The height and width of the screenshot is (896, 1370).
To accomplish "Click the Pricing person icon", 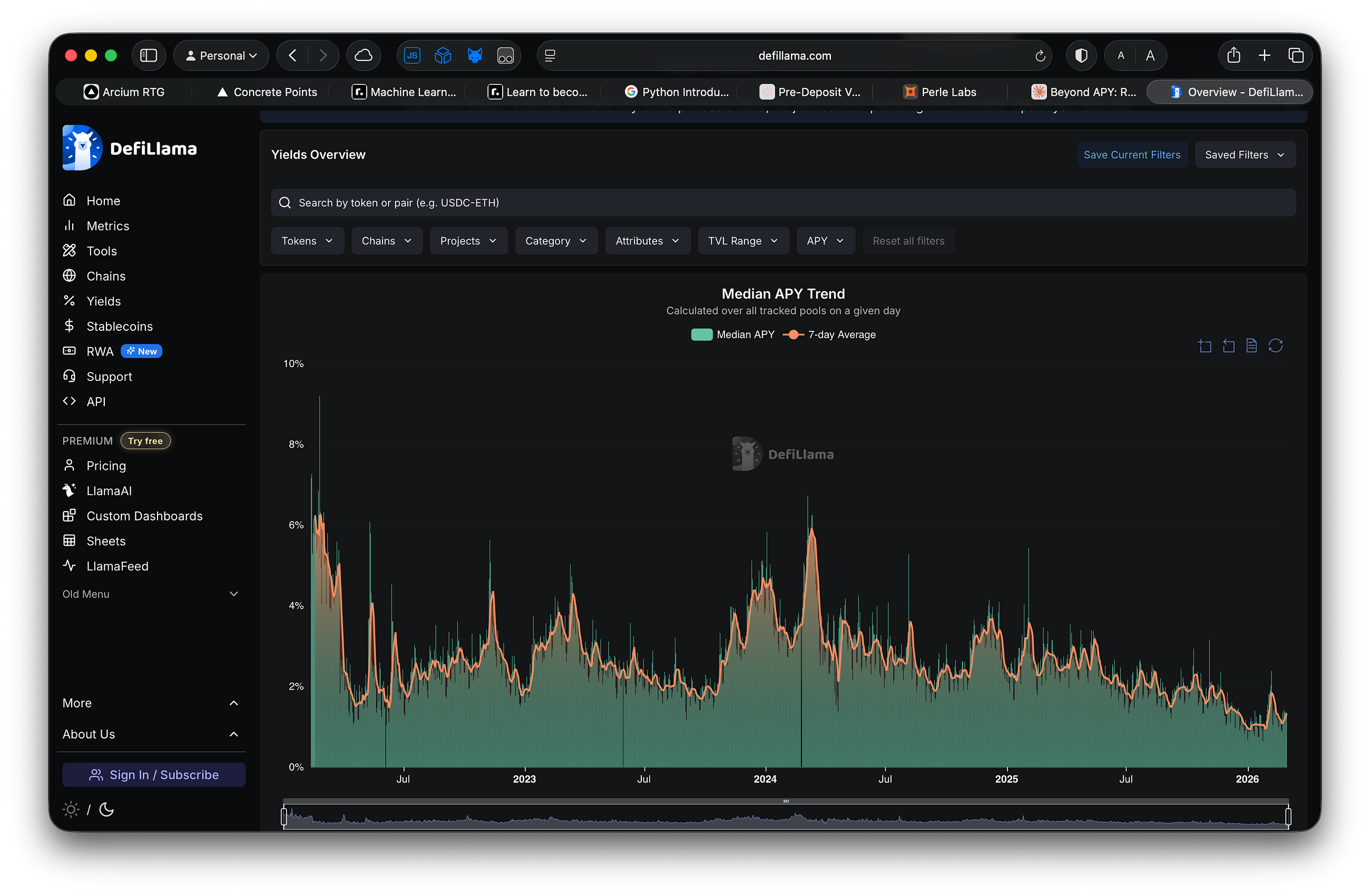I will coord(69,465).
